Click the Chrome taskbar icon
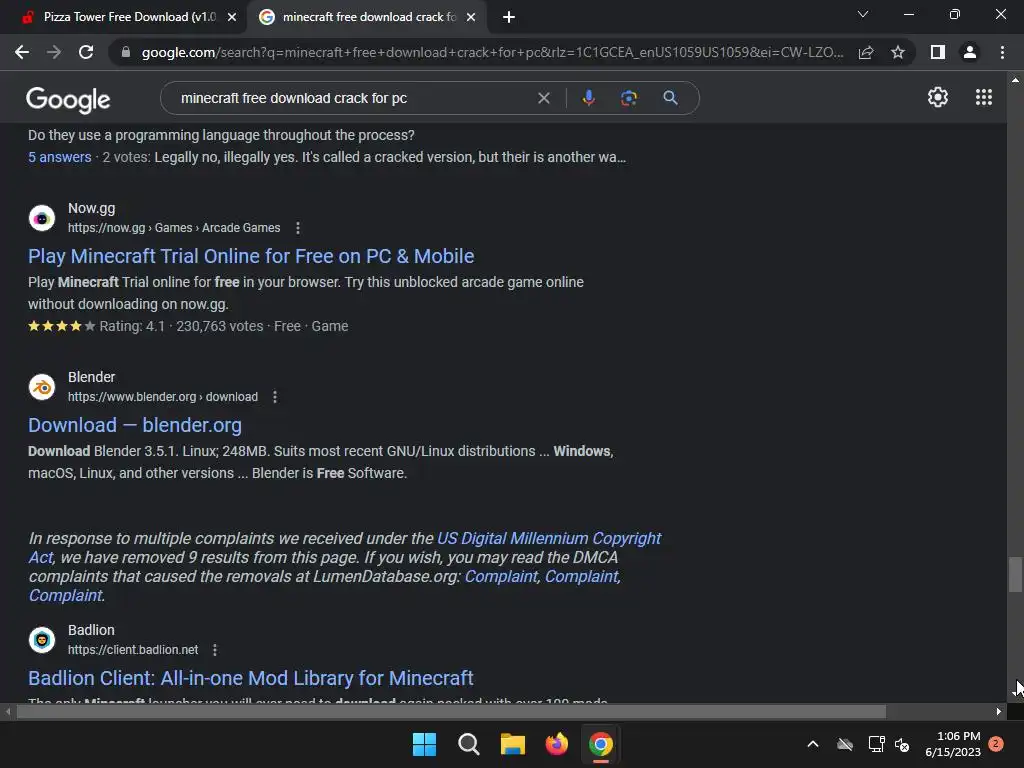 click(x=601, y=744)
